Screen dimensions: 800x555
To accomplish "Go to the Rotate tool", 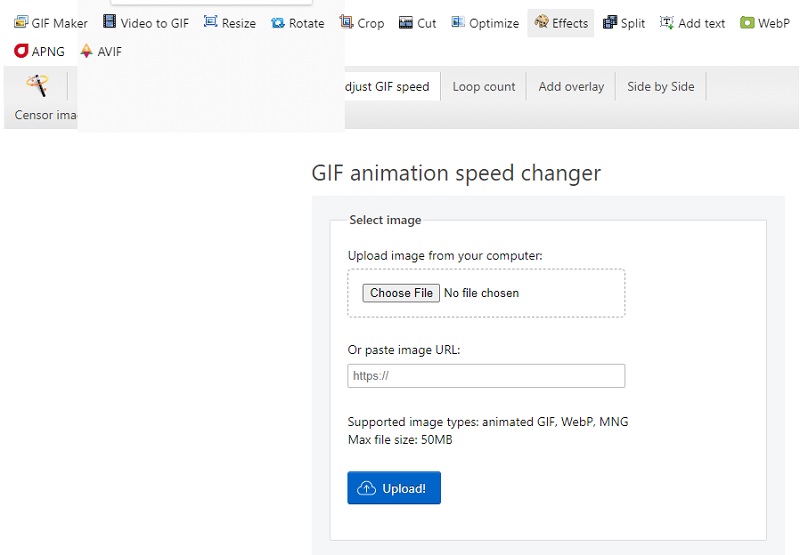I will tap(297, 23).
